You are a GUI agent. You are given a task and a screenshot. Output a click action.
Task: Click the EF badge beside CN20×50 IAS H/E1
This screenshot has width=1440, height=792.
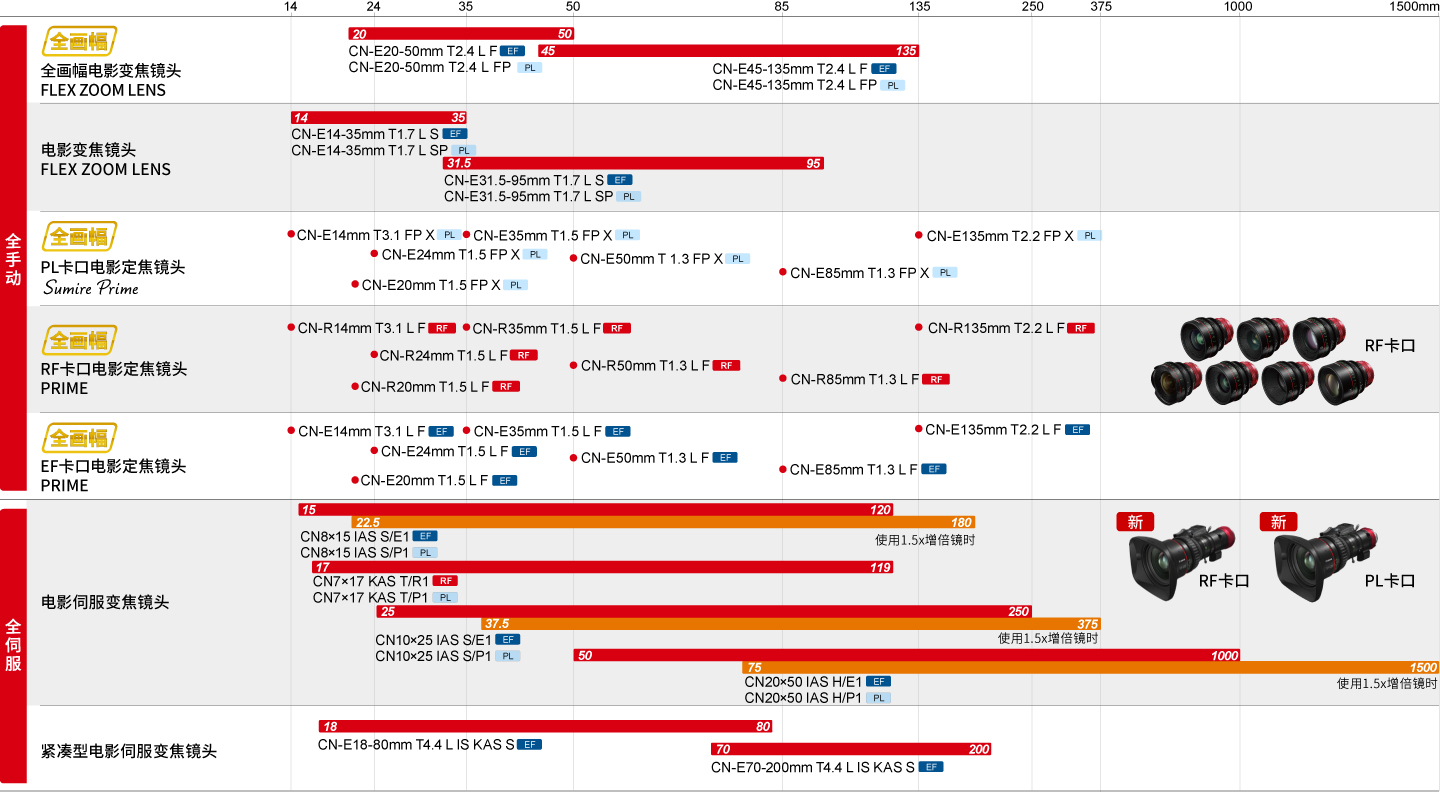[878, 681]
